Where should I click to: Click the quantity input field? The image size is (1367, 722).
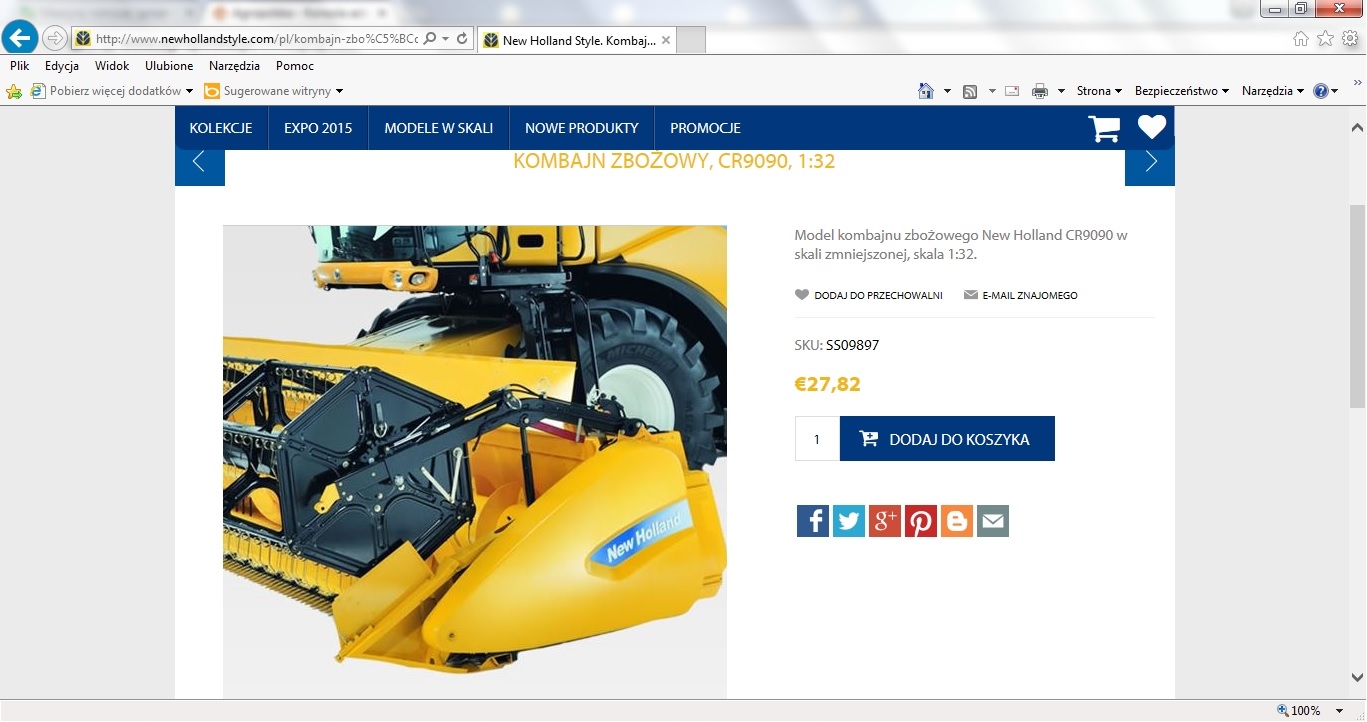817,439
